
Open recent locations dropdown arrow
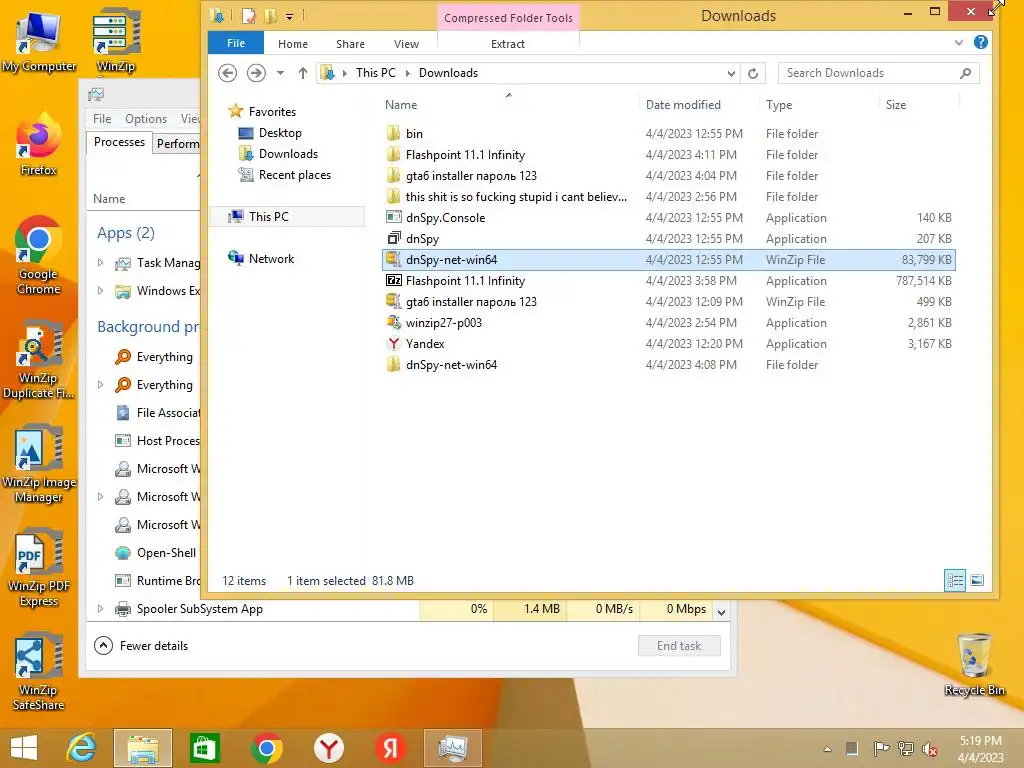(280, 73)
